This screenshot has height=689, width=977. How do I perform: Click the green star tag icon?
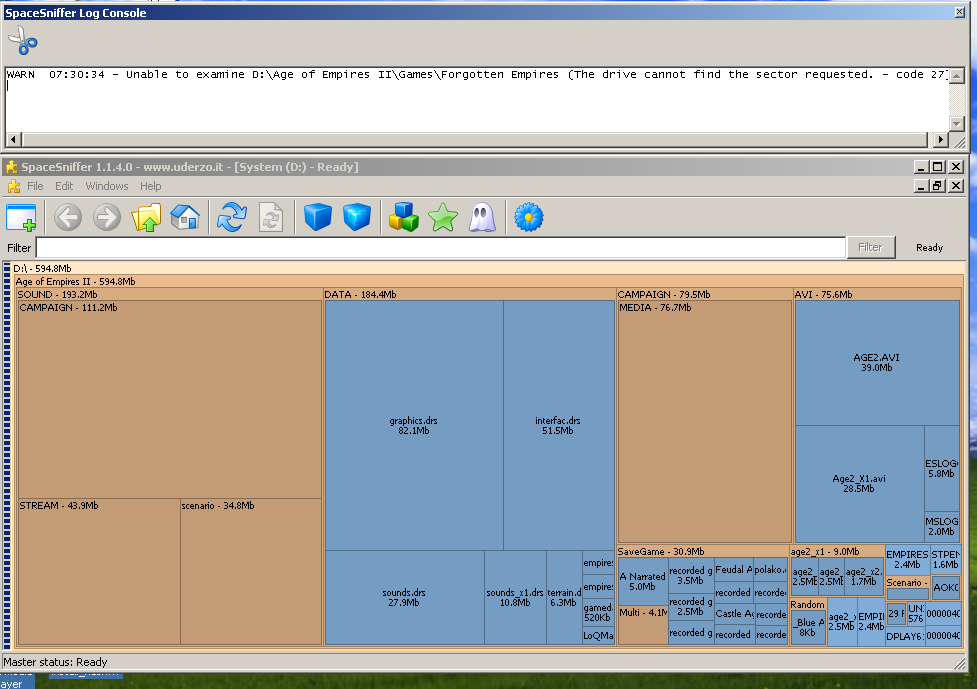443,218
